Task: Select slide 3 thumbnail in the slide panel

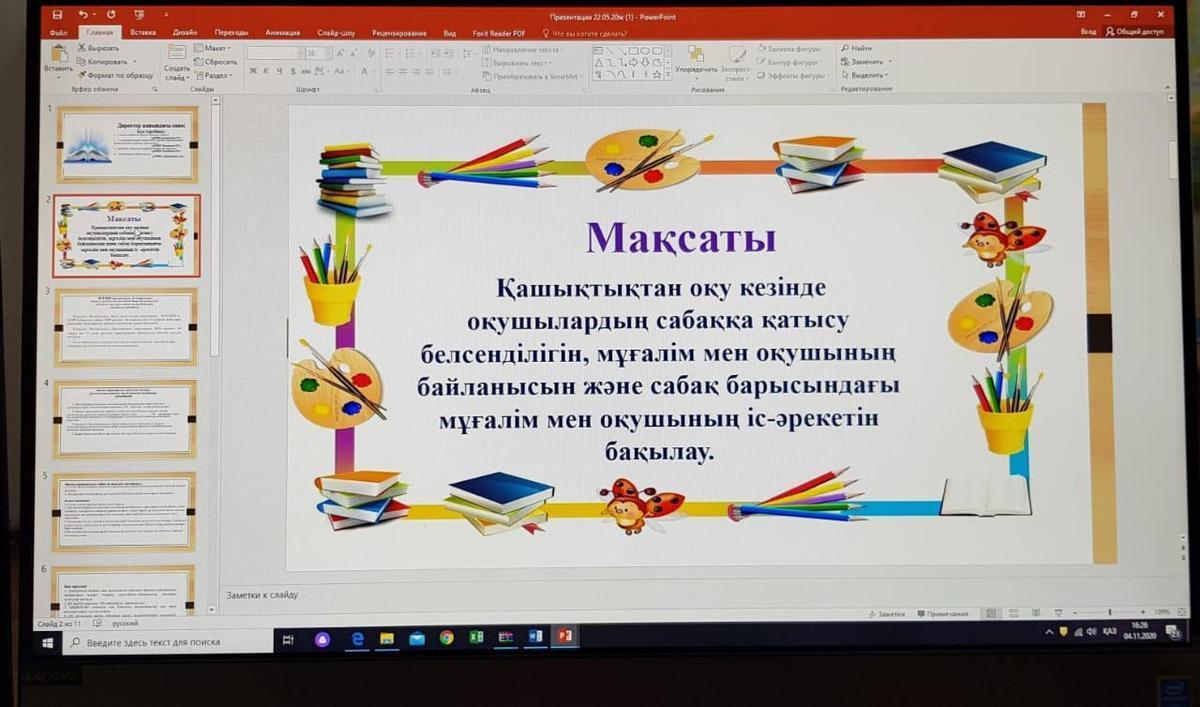Action: pos(125,326)
